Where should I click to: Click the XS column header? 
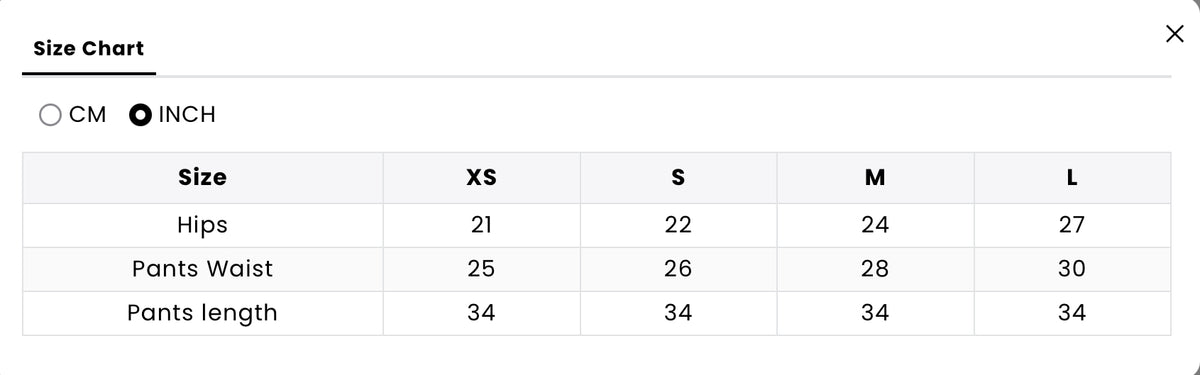click(x=481, y=178)
